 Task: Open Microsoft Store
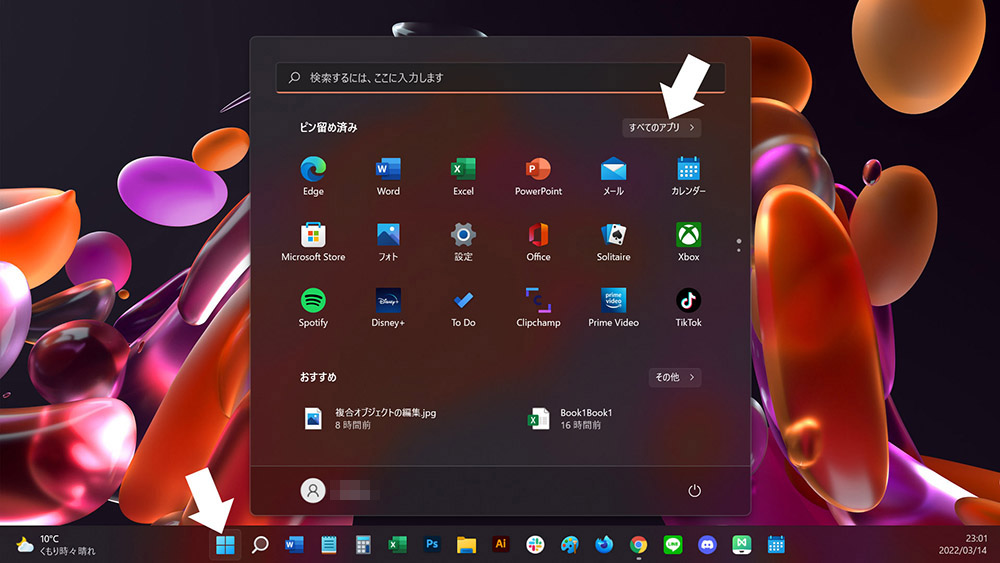click(x=313, y=242)
